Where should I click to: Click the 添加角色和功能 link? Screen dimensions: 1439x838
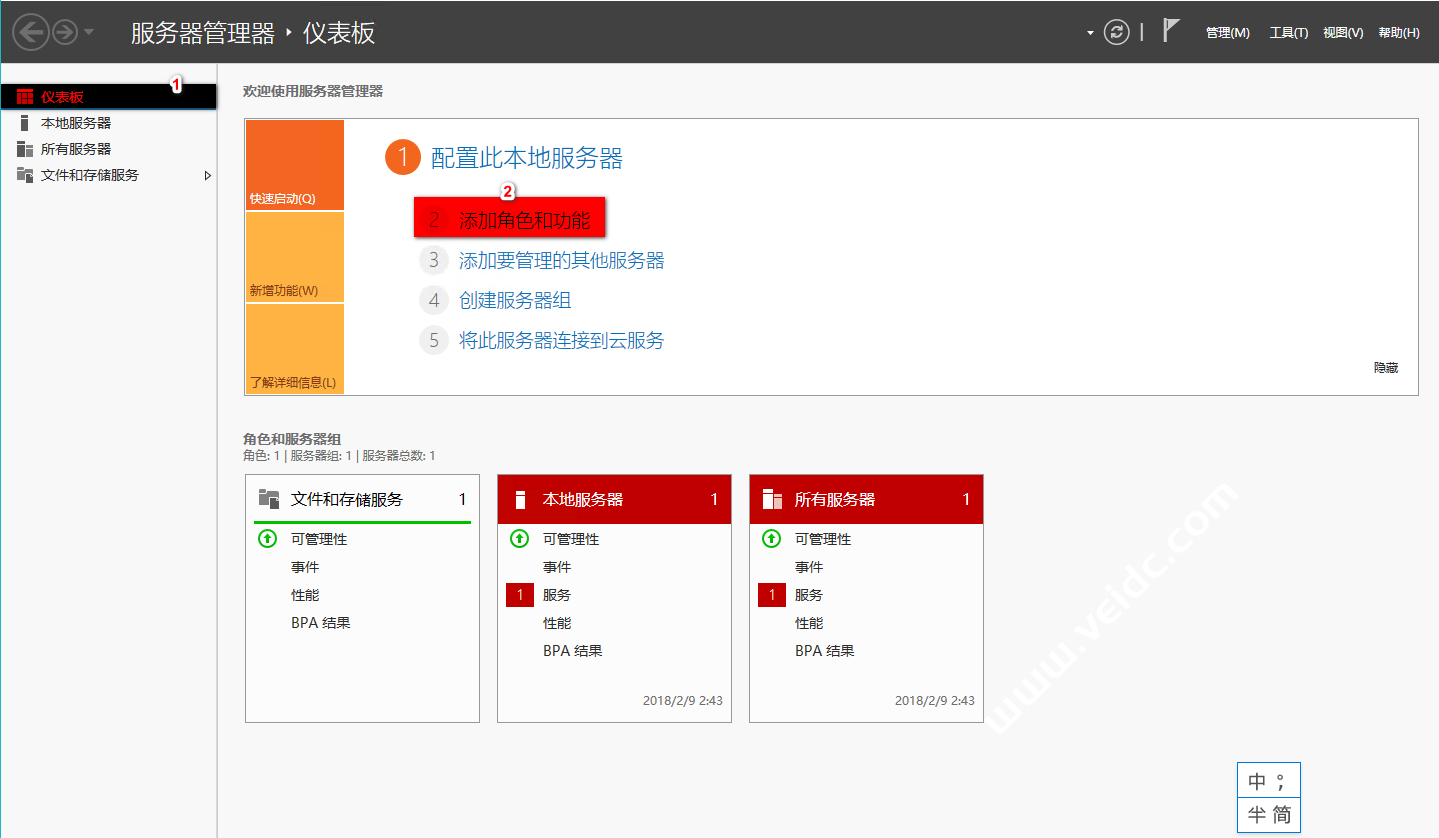tap(524, 221)
